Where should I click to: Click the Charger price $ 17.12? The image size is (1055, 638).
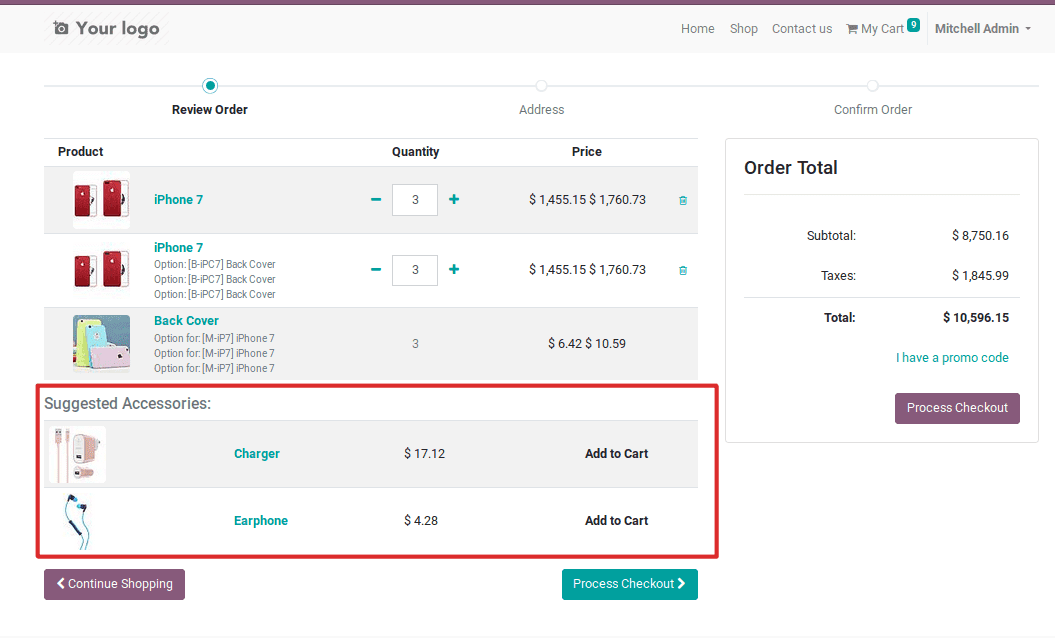pos(425,454)
